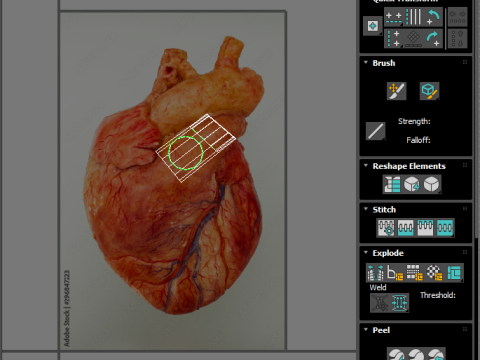Click the Stitch rollout drag grip

point(465,209)
